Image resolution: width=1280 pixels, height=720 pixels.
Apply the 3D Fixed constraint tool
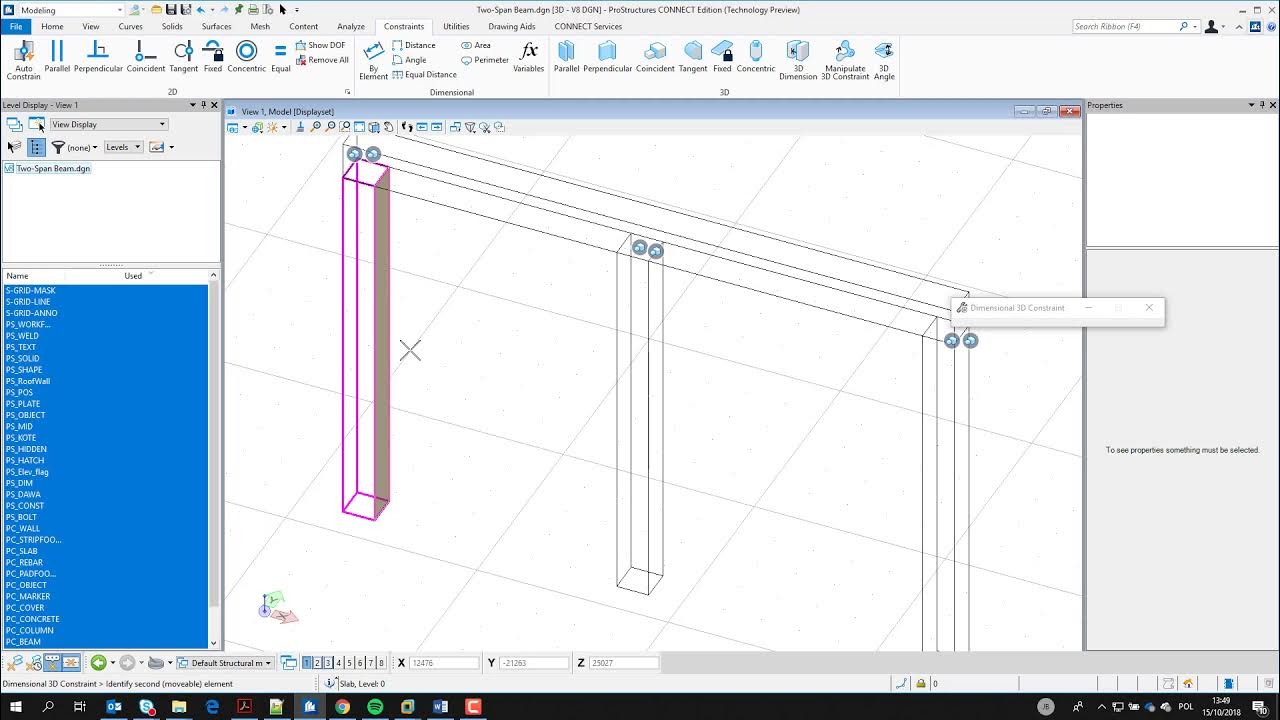(722, 58)
